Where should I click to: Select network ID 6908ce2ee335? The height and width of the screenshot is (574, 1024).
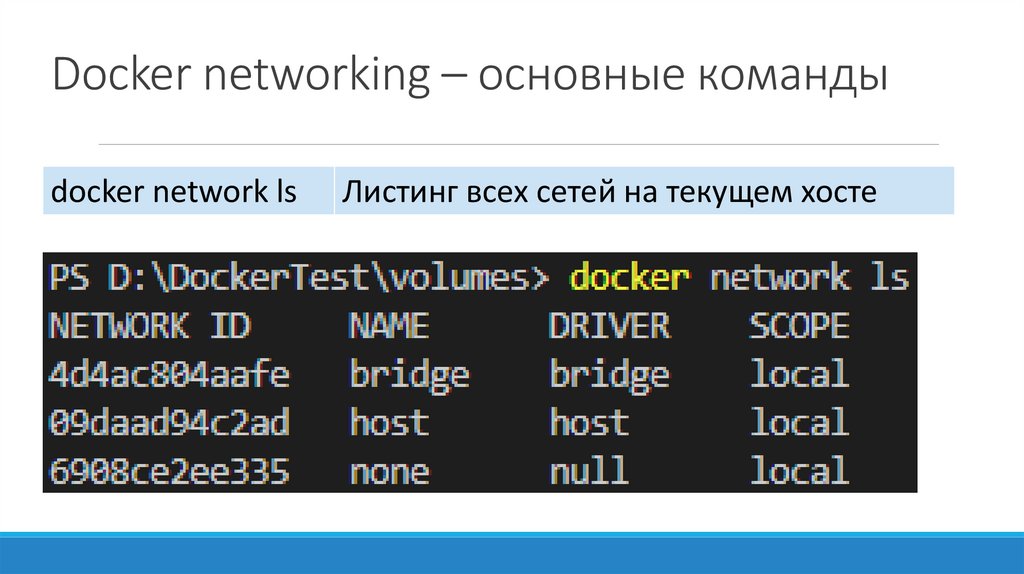click(x=169, y=470)
